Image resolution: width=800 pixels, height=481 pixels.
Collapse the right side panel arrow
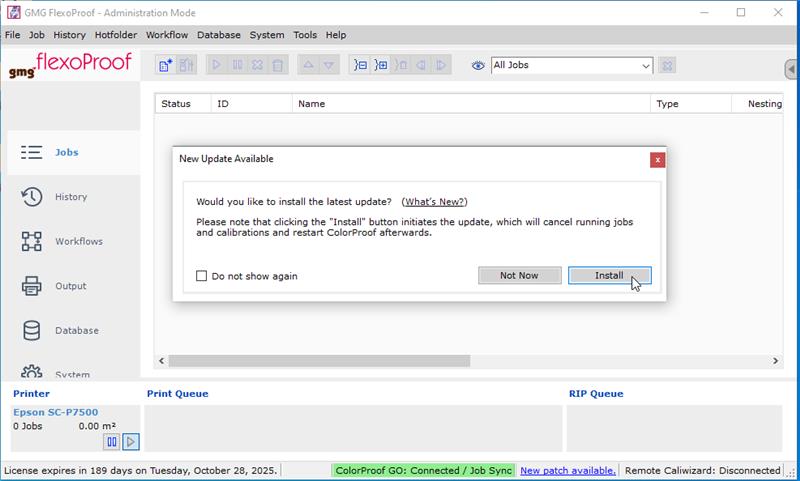click(x=791, y=69)
